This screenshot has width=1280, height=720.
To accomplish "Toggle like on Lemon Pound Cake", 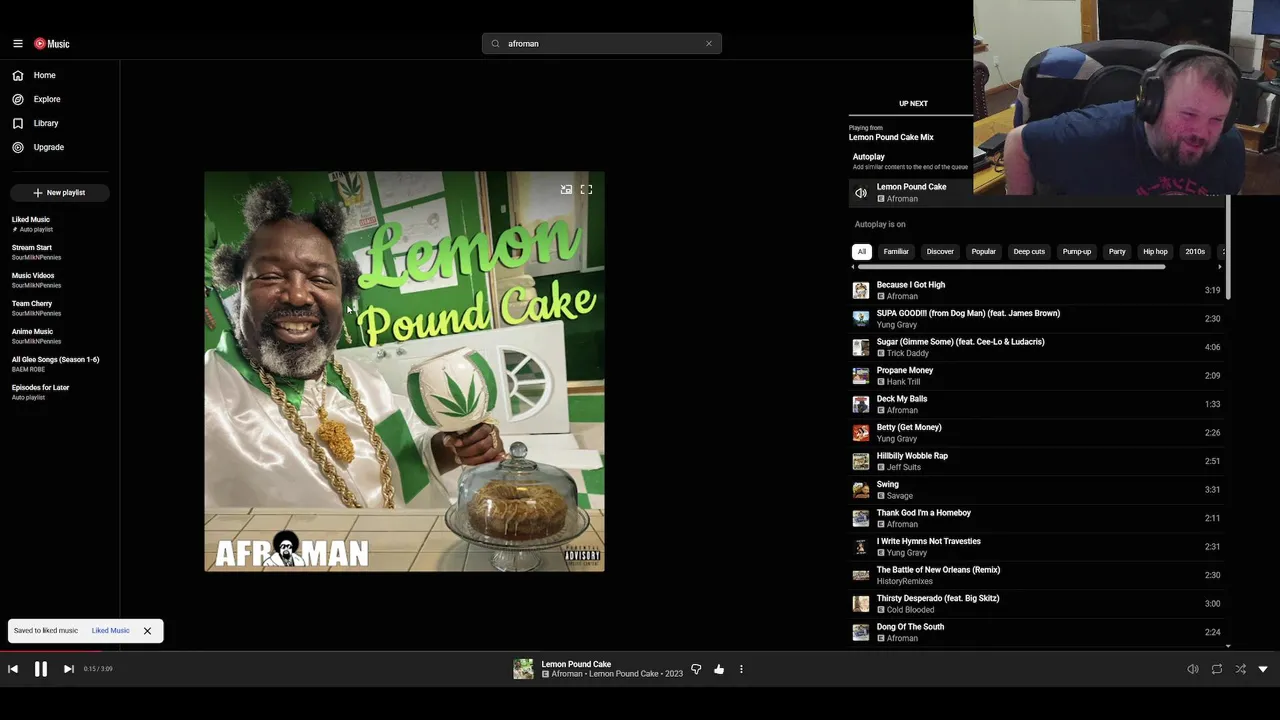I will (x=719, y=669).
